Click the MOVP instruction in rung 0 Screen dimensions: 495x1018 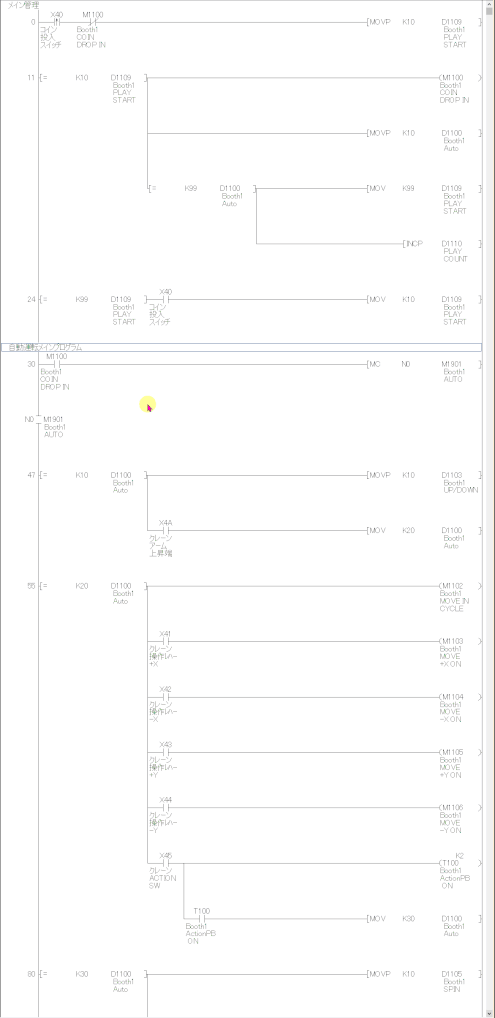(x=380, y=22)
